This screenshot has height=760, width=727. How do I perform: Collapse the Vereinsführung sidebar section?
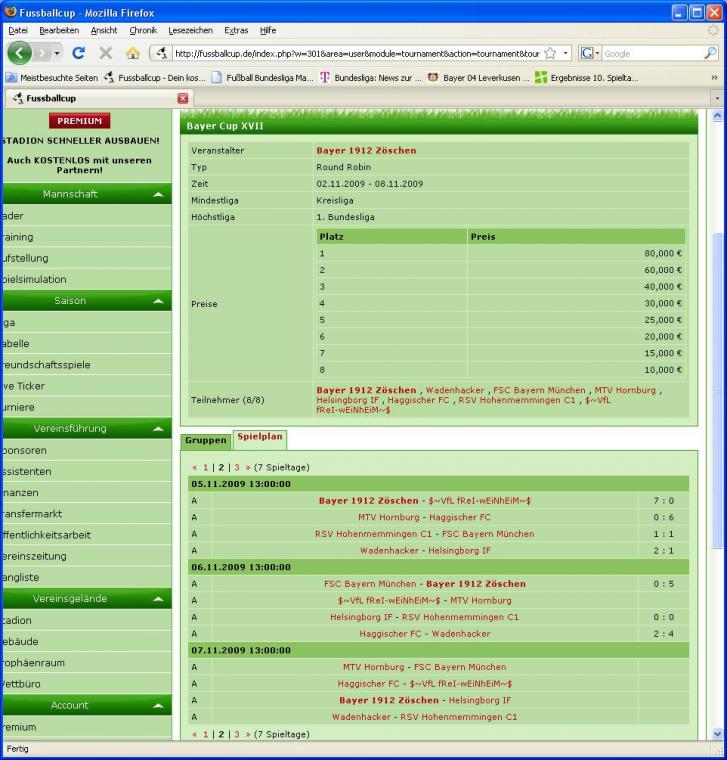coord(159,429)
